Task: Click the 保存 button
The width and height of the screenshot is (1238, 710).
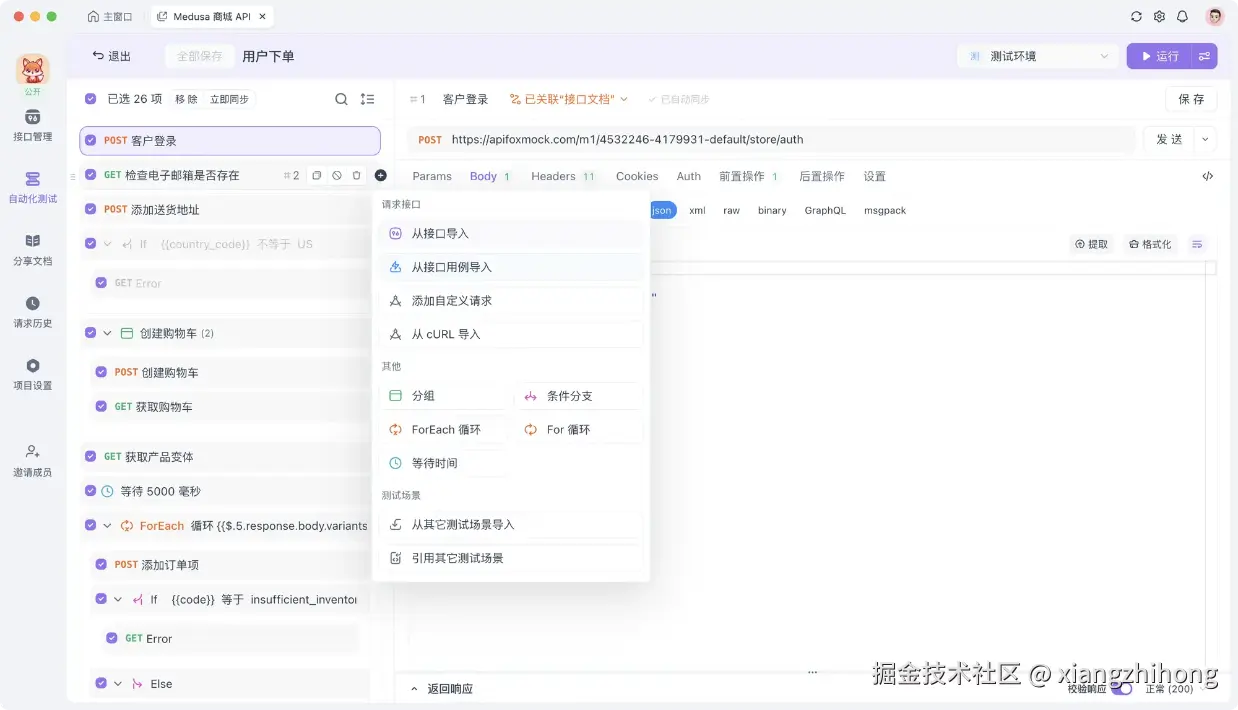Action: (x=1191, y=99)
